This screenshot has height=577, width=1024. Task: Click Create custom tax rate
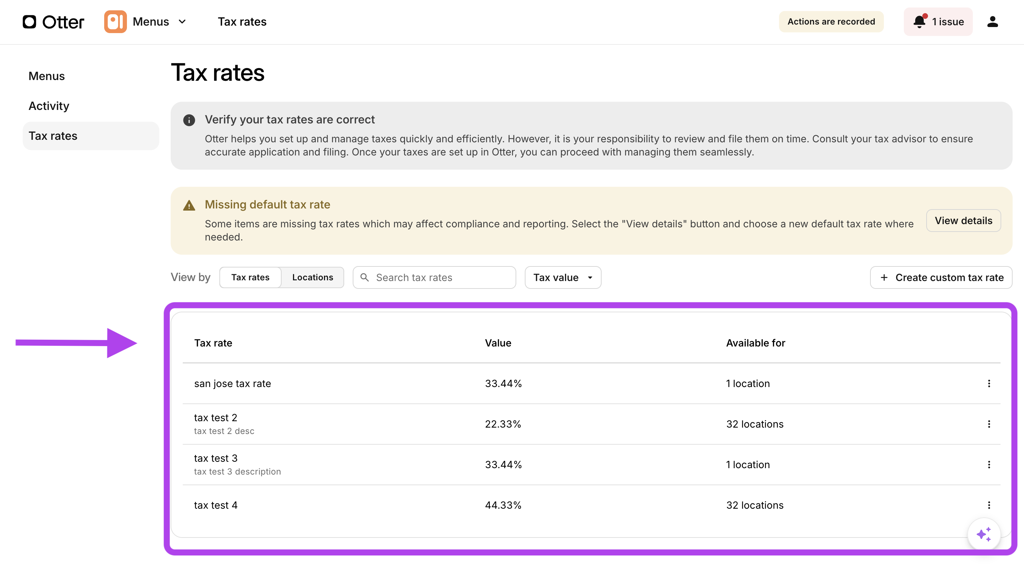(x=941, y=278)
